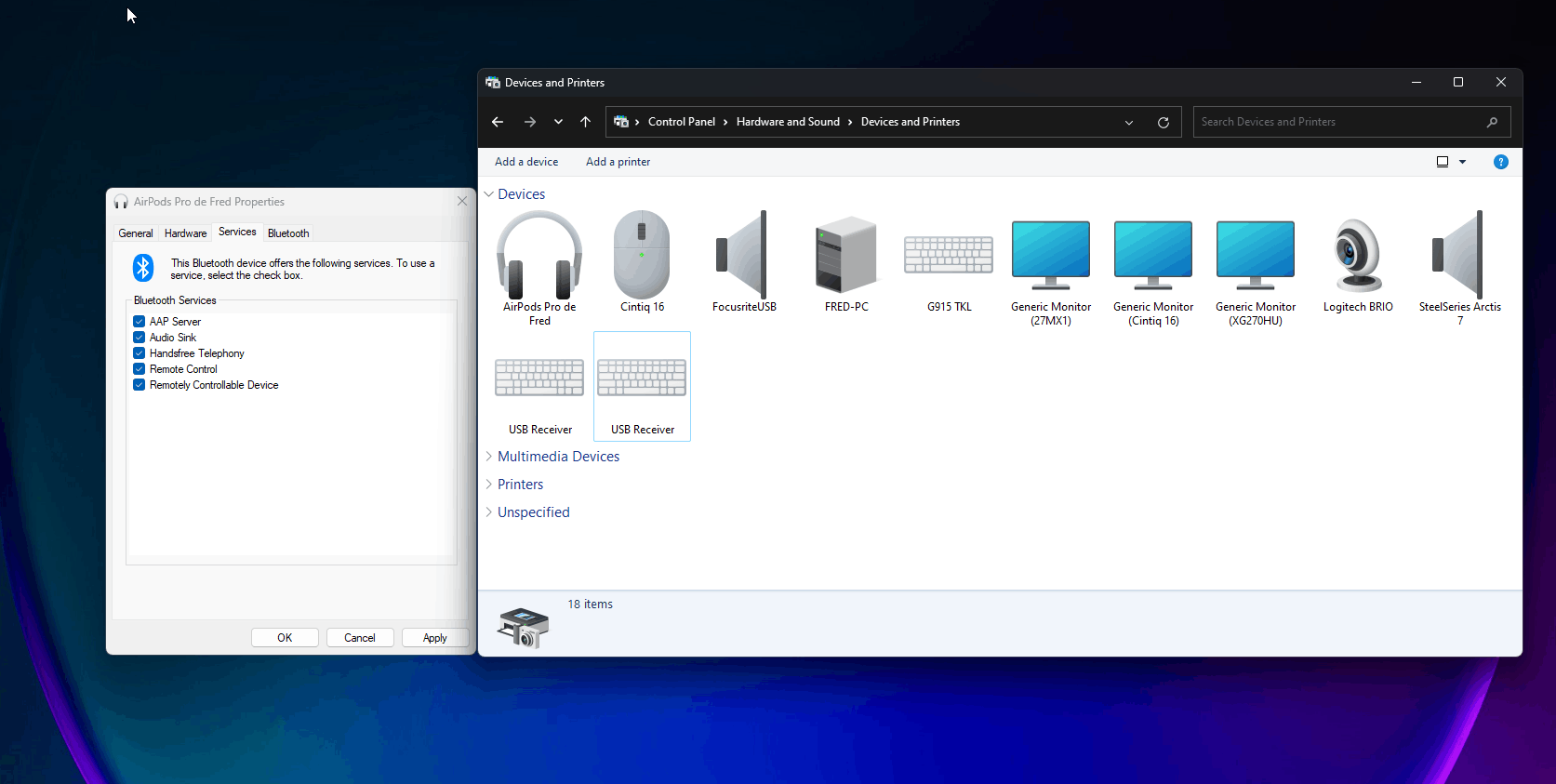This screenshot has height=784, width=1556.
Task: Go forward using the navigation forward arrow
Action: click(530, 122)
